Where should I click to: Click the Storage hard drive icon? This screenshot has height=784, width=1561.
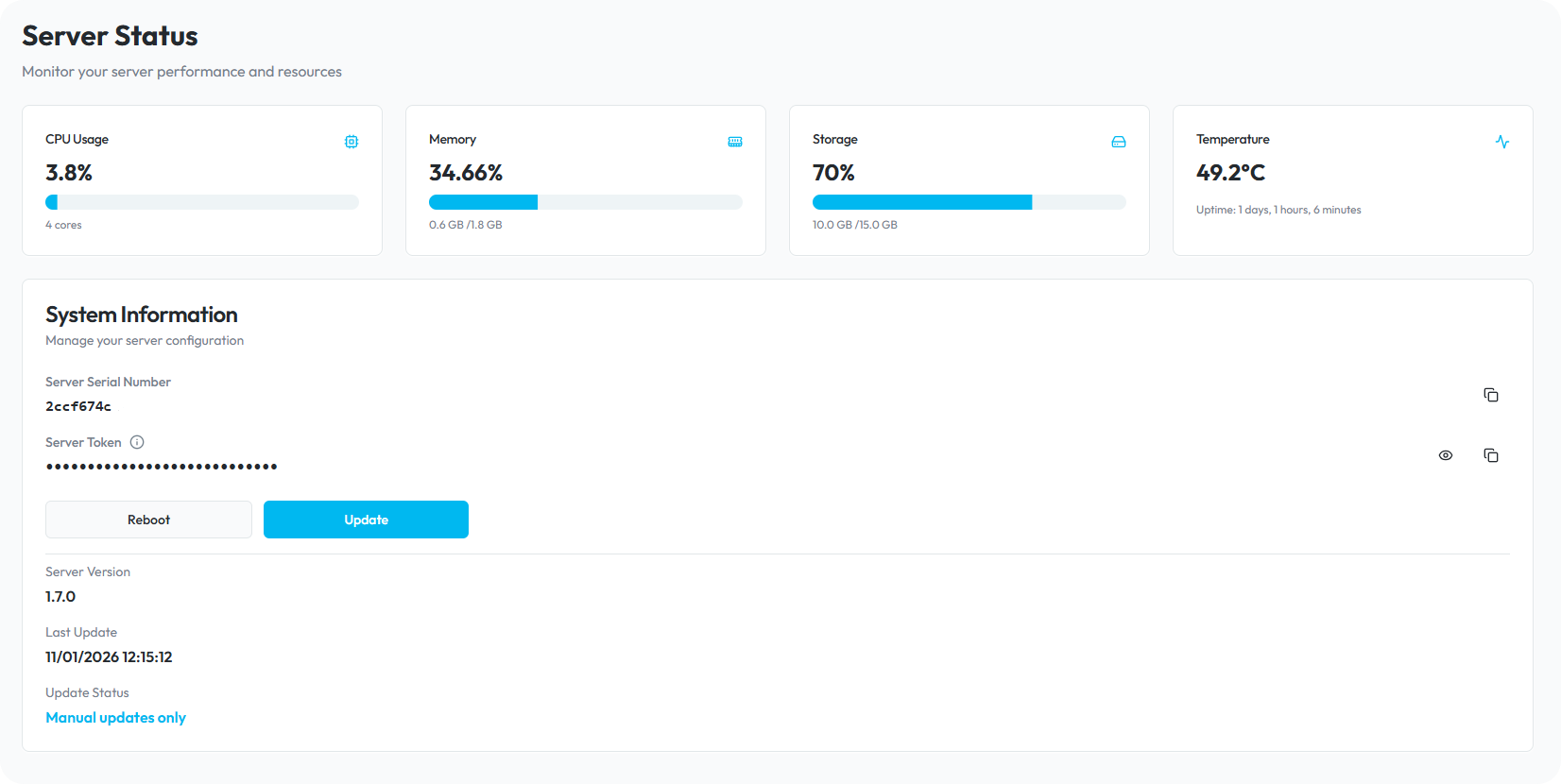1119,142
